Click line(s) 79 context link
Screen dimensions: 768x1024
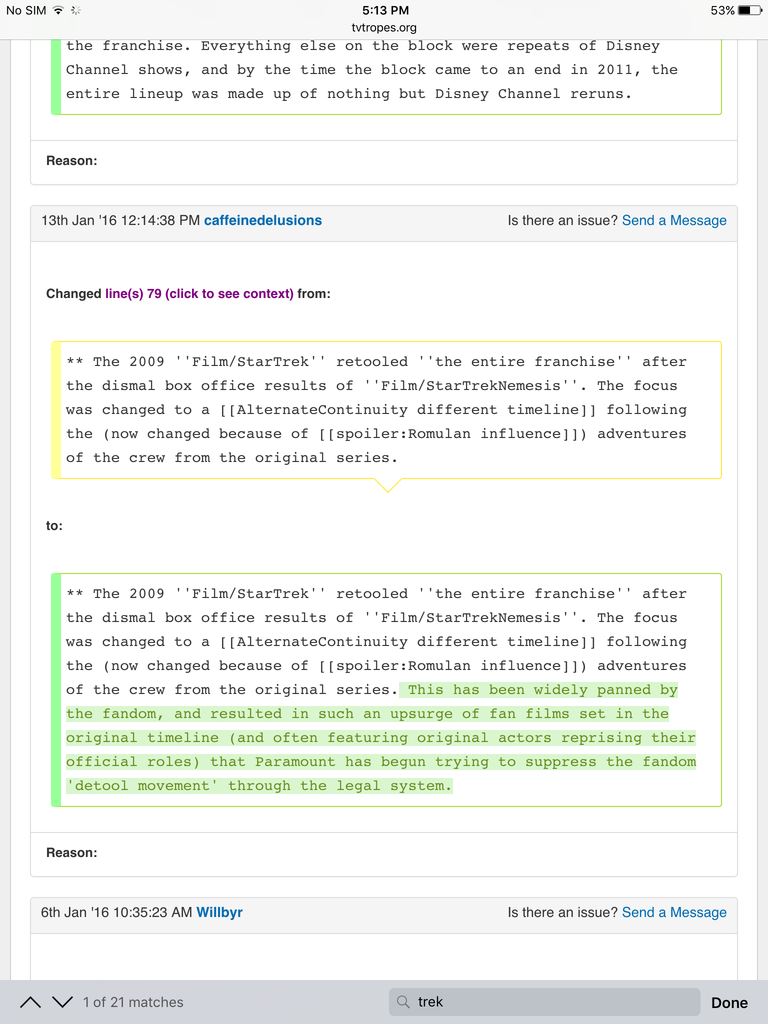(x=199, y=294)
